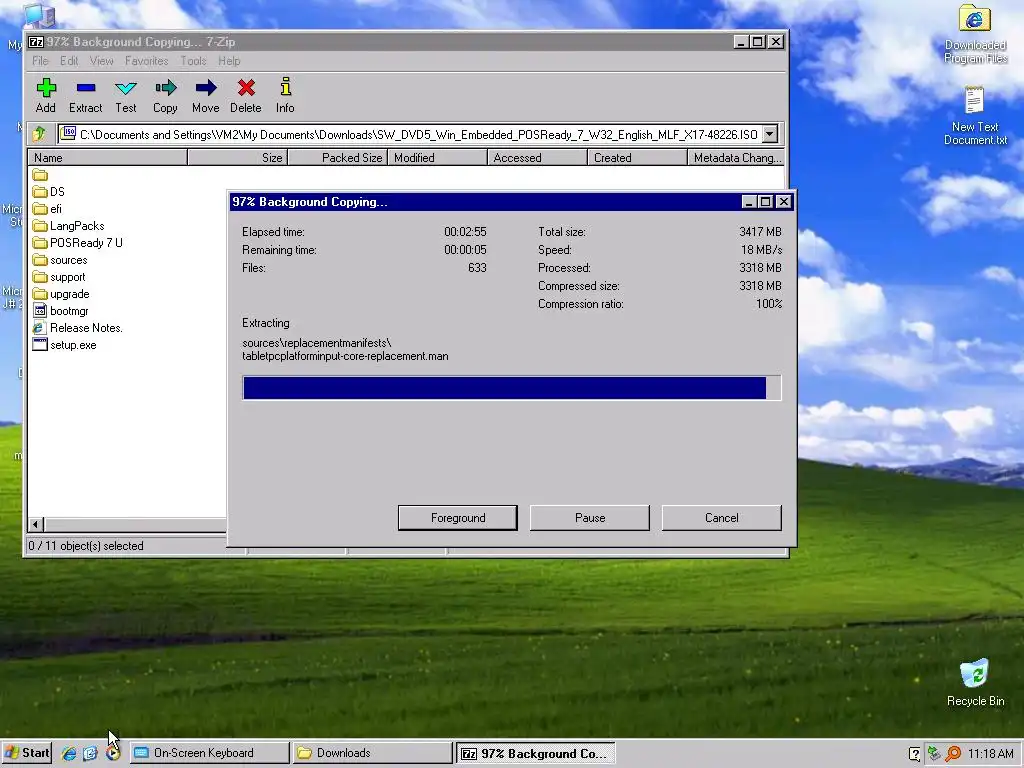The image size is (1024, 768).
Task: Open the File menu
Action: point(40,61)
